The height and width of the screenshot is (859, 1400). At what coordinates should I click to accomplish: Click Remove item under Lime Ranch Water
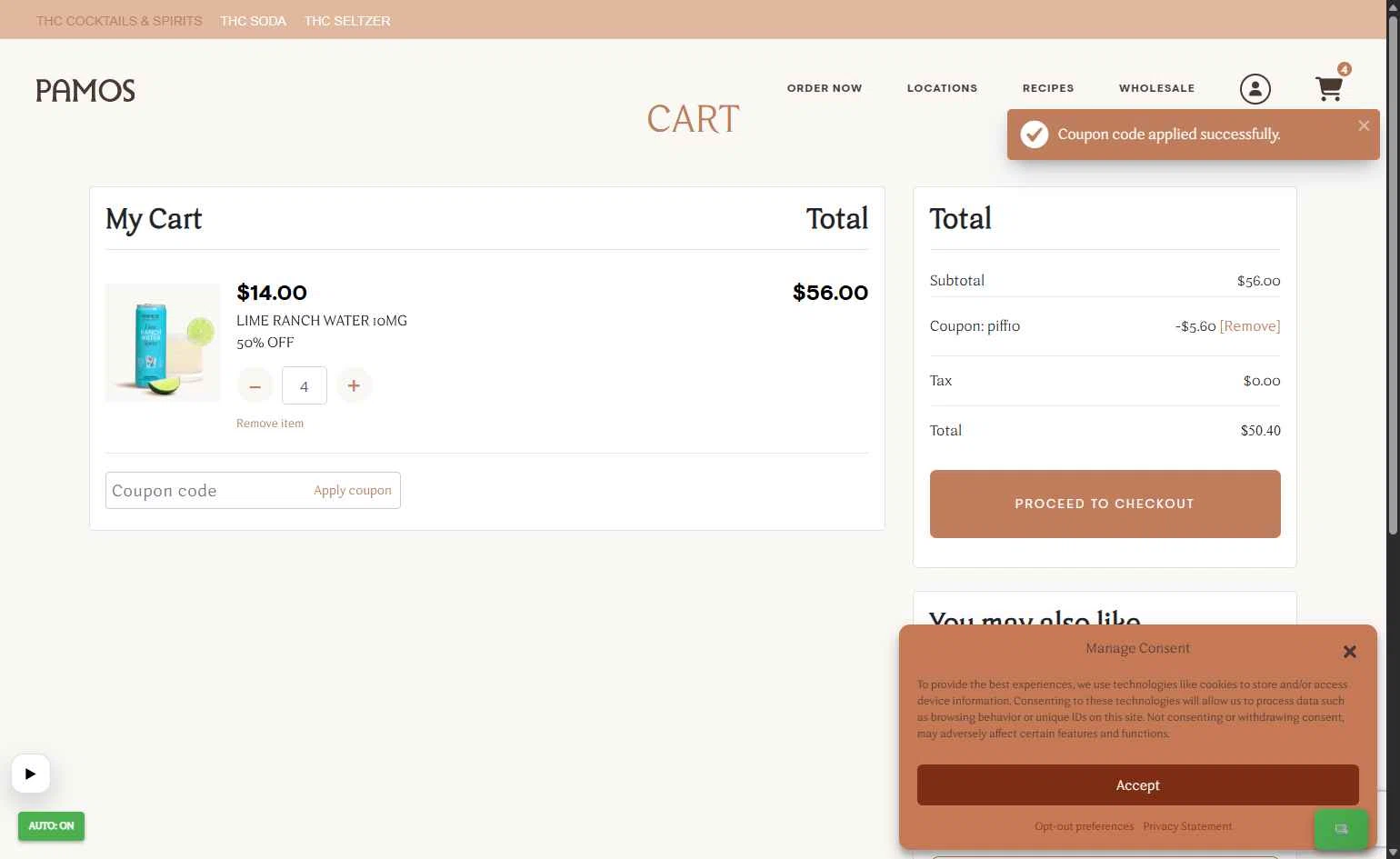click(270, 424)
